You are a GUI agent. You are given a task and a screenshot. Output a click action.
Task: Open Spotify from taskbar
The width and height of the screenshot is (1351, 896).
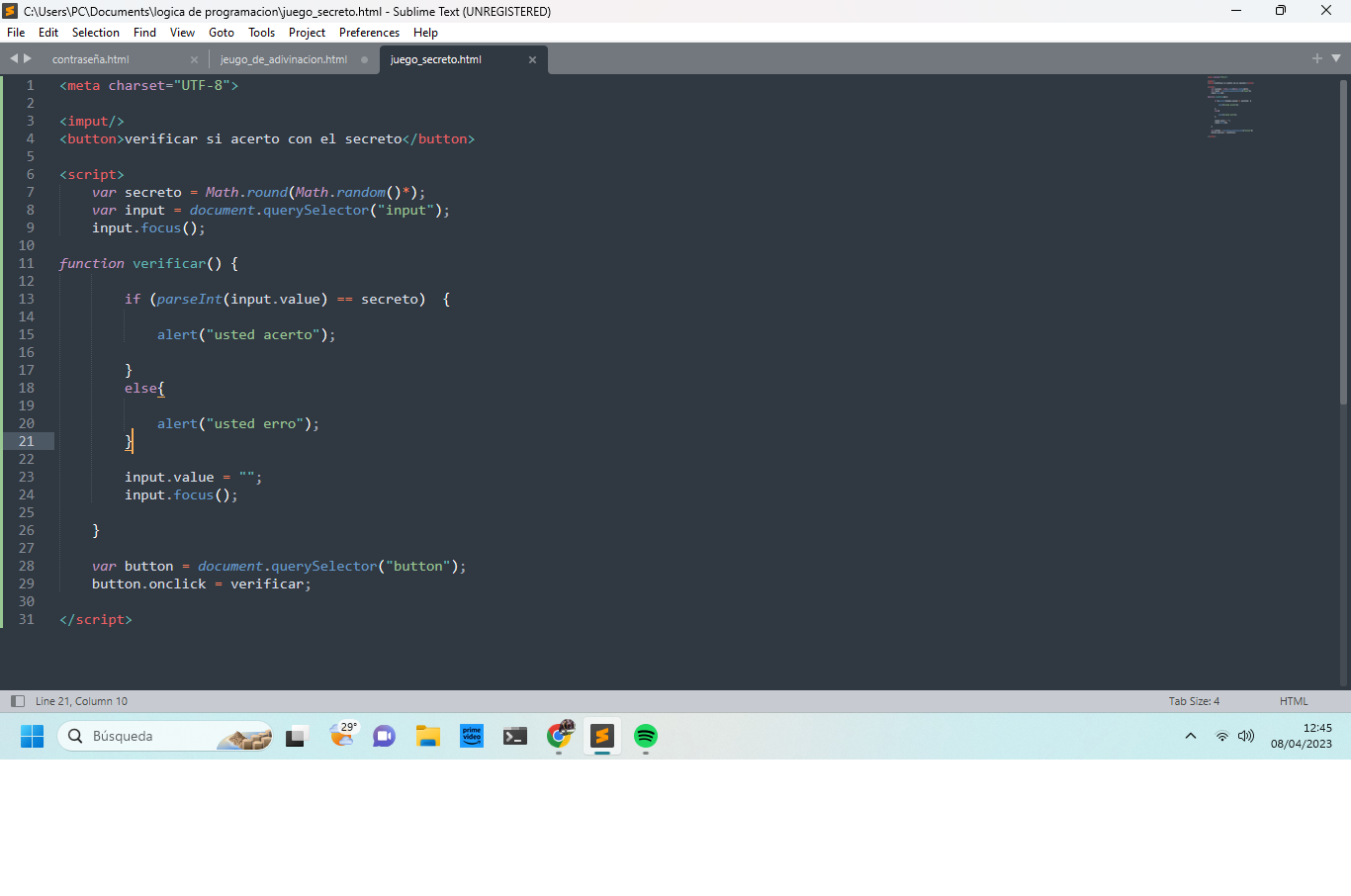pyautogui.click(x=646, y=736)
